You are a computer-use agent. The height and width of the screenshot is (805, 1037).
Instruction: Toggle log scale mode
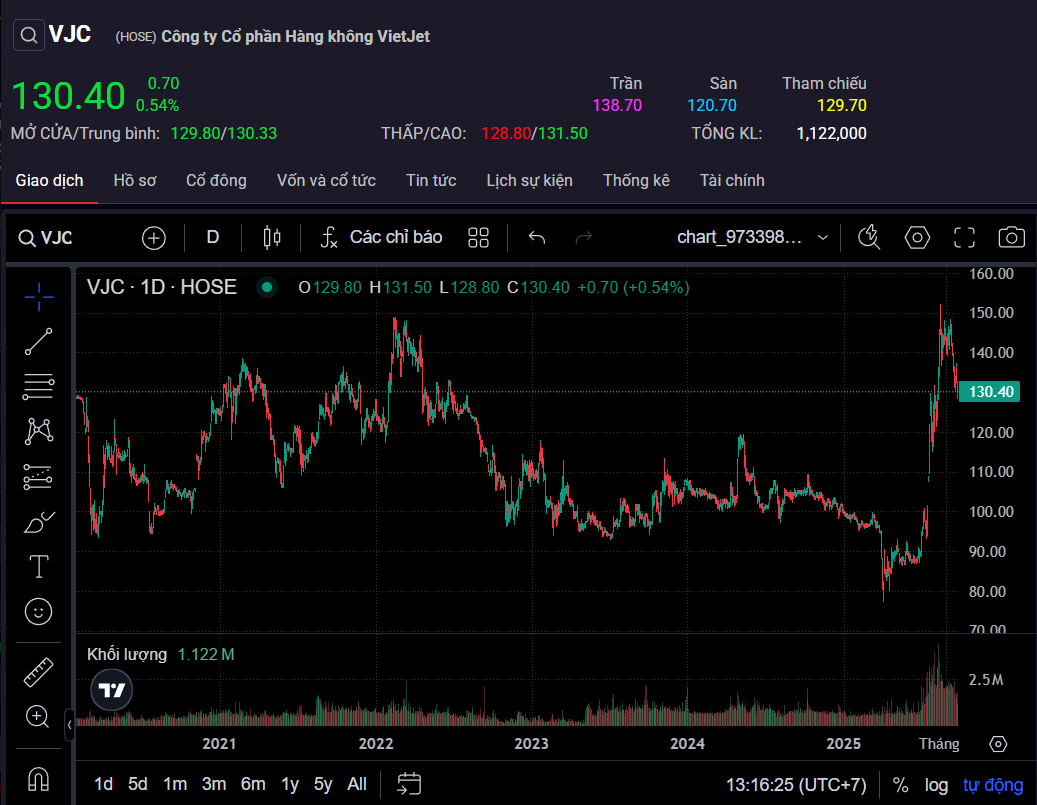[936, 784]
